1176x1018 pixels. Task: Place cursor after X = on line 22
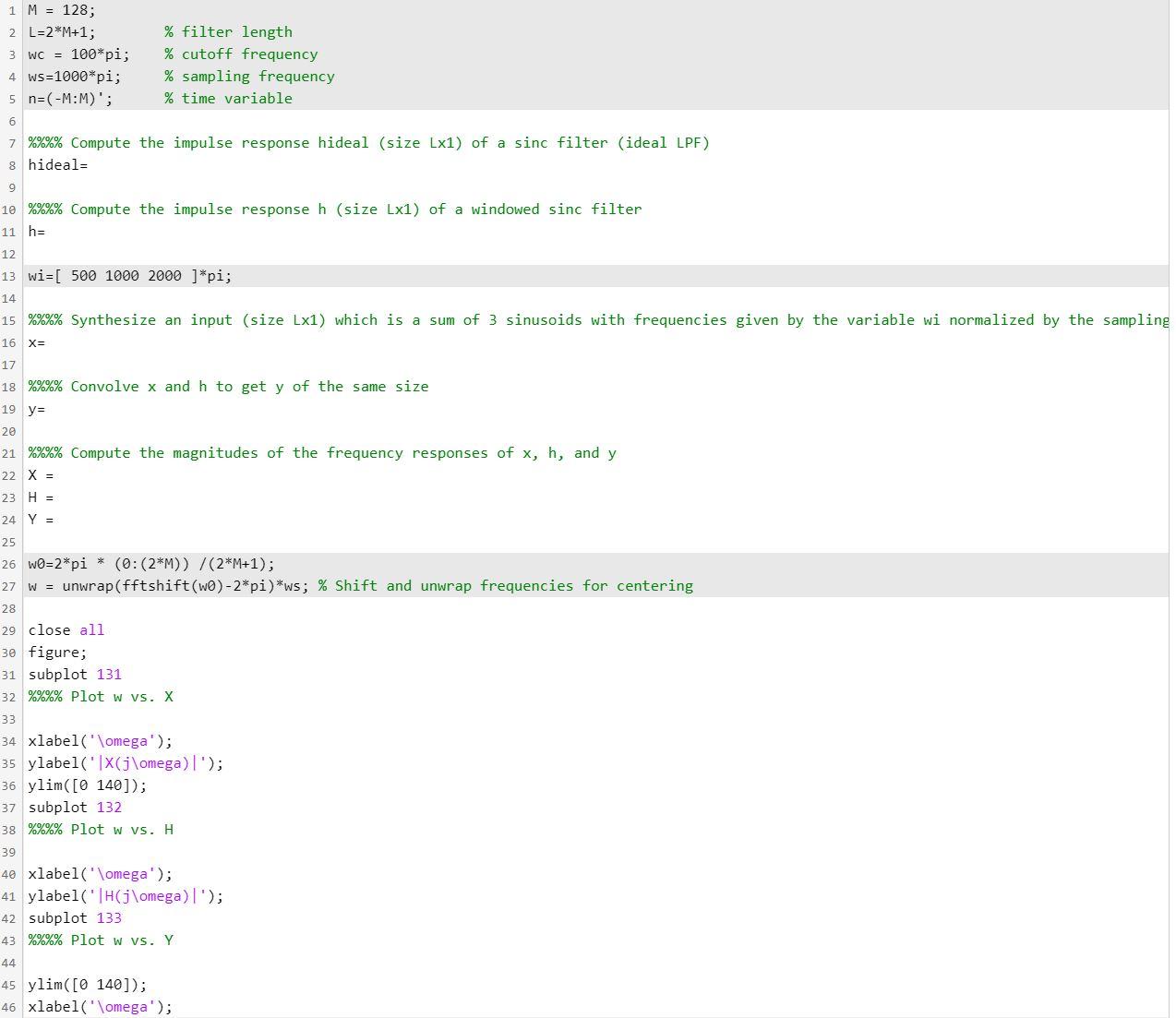pyautogui.click(x=55, y=475)
